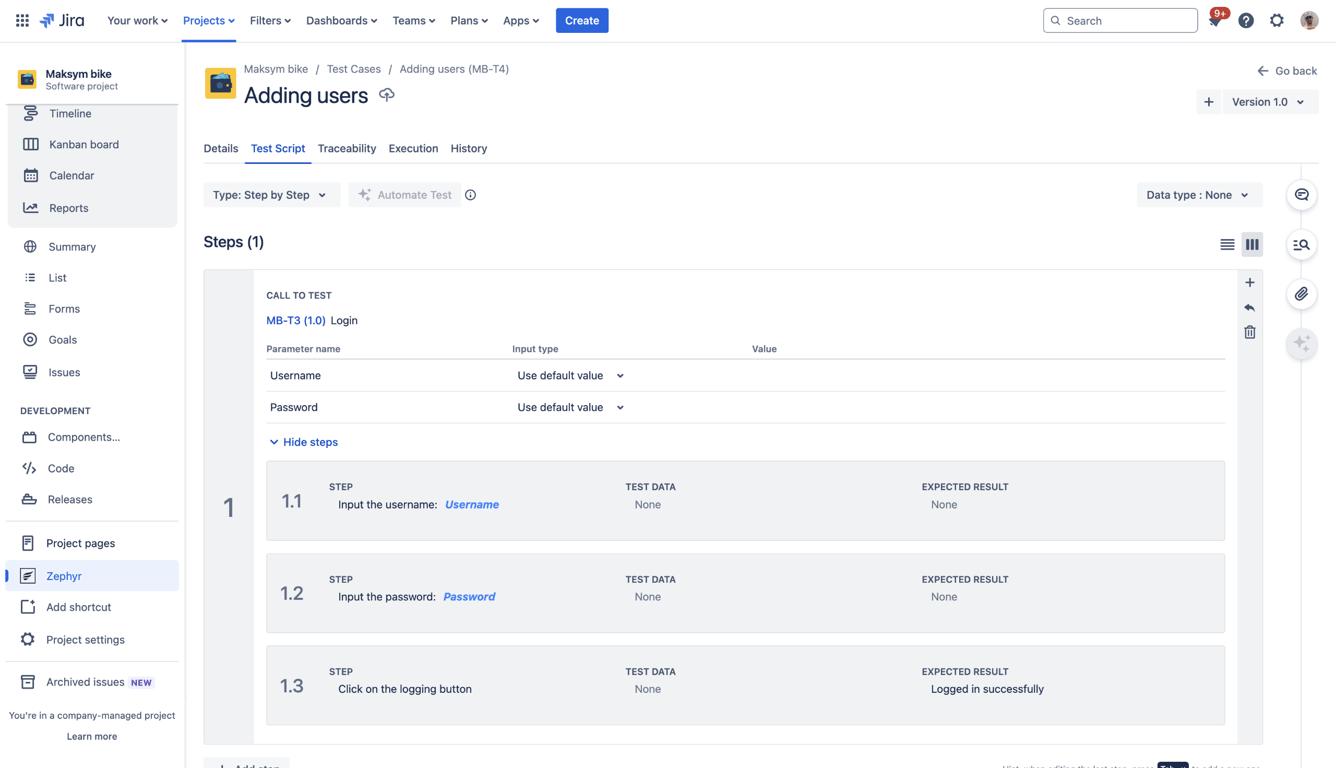Image resolution: width=1336 pixels, height=768 pixels.
Task: Open comments panel icon
Action: point(1301,195)
